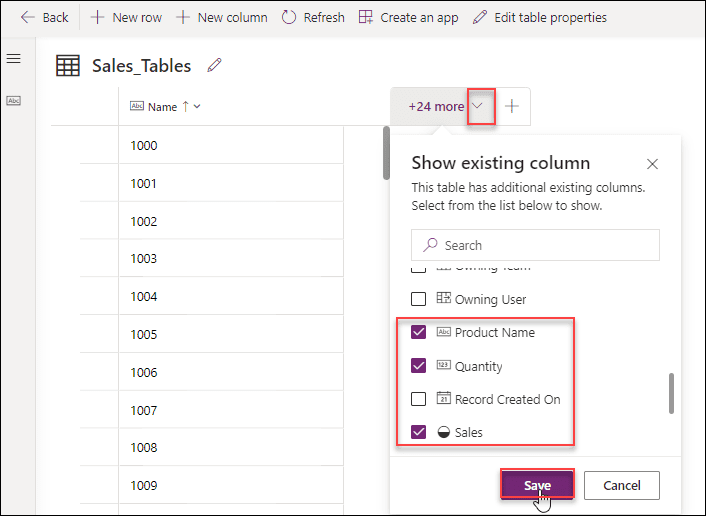
Task: Save the selected columns
Action: (537, 485)
